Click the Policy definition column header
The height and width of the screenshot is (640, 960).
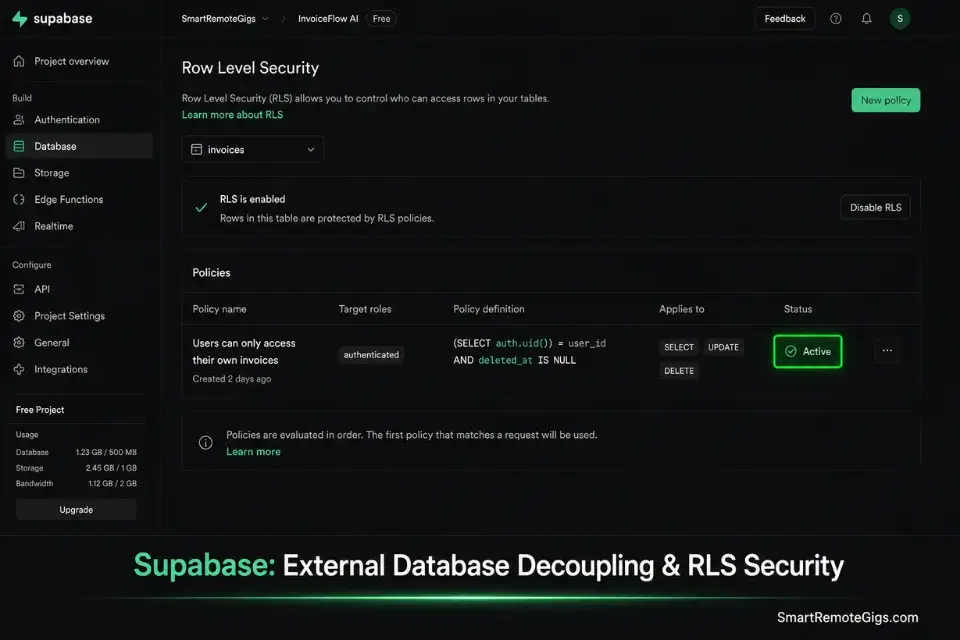pos(489,309)
